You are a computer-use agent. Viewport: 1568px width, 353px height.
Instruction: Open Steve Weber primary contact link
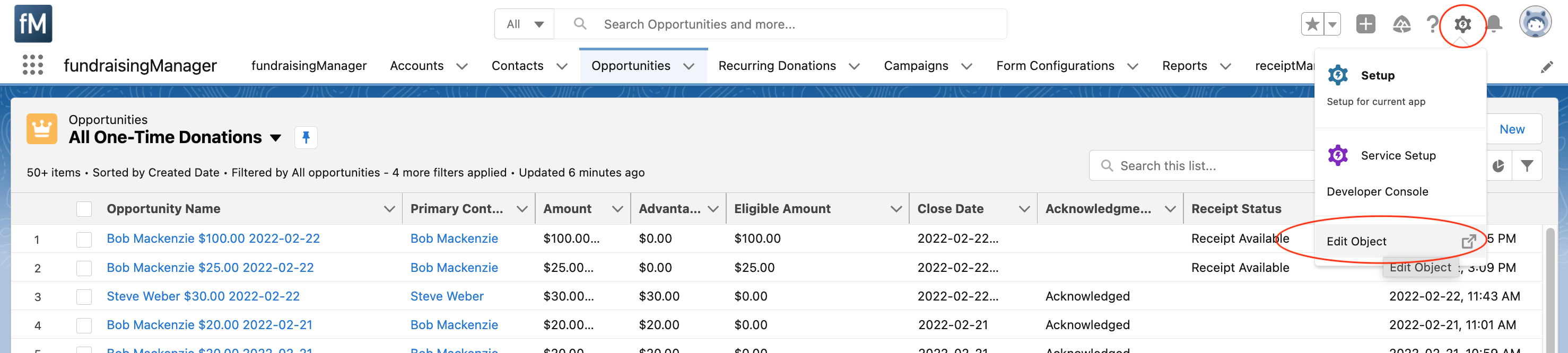click(447, 296)
